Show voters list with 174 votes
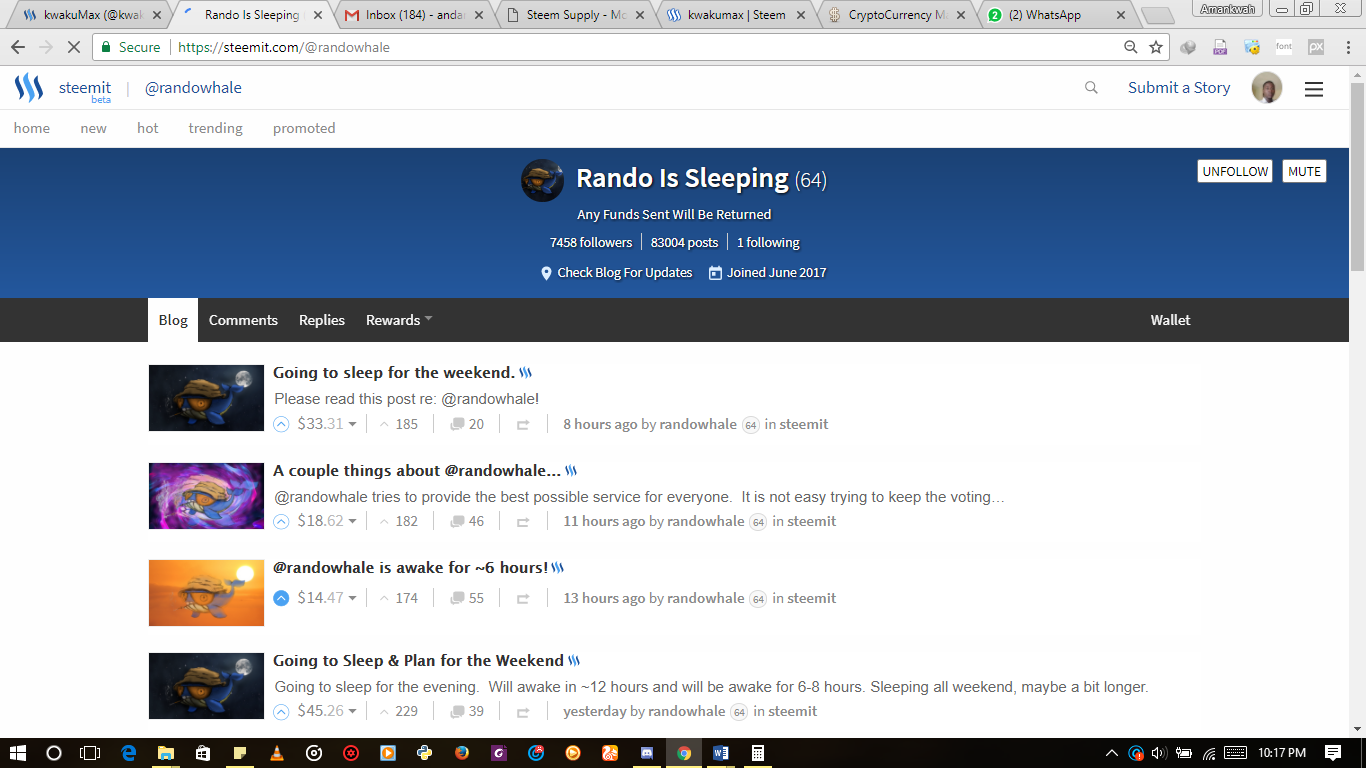1366x768 pixels. click(398, 598)
